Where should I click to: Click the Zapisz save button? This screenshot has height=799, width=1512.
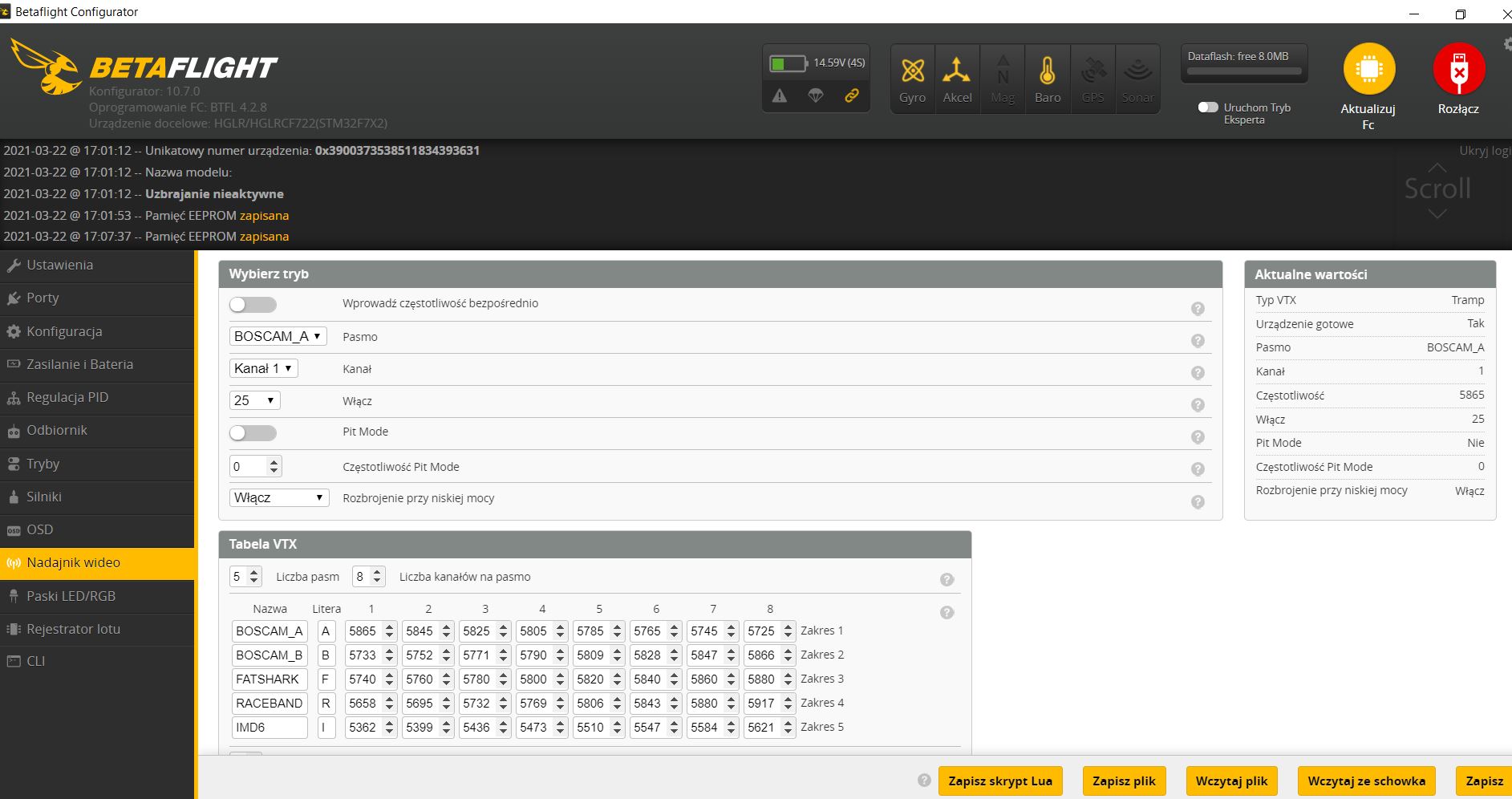coord(1484,781)
